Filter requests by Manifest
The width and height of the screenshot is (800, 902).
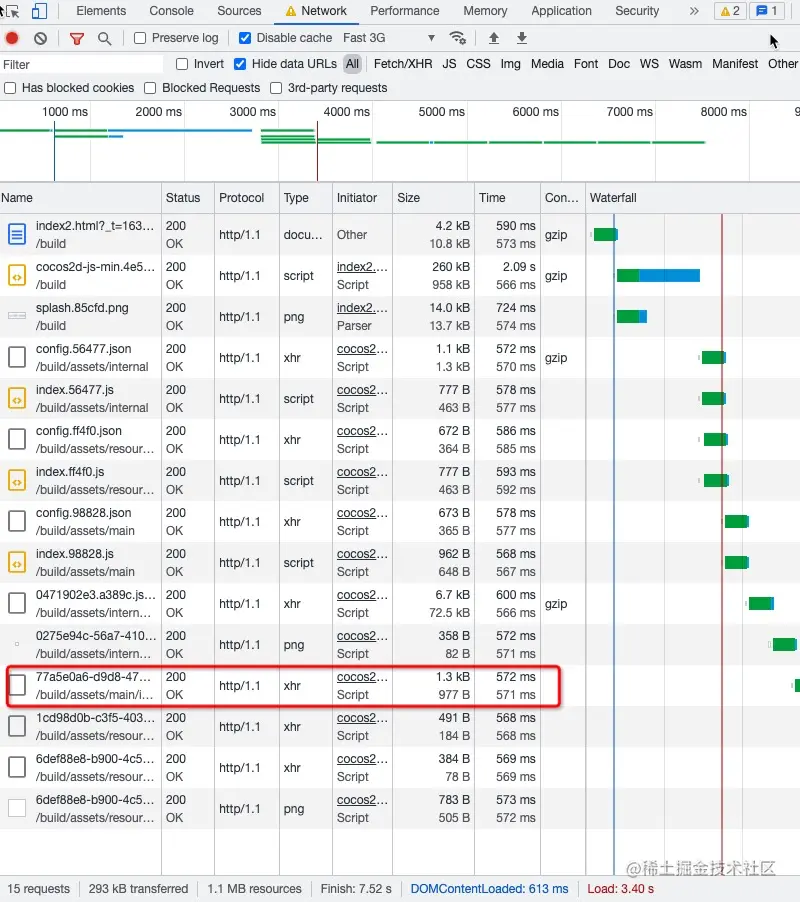tap(735, 64)
